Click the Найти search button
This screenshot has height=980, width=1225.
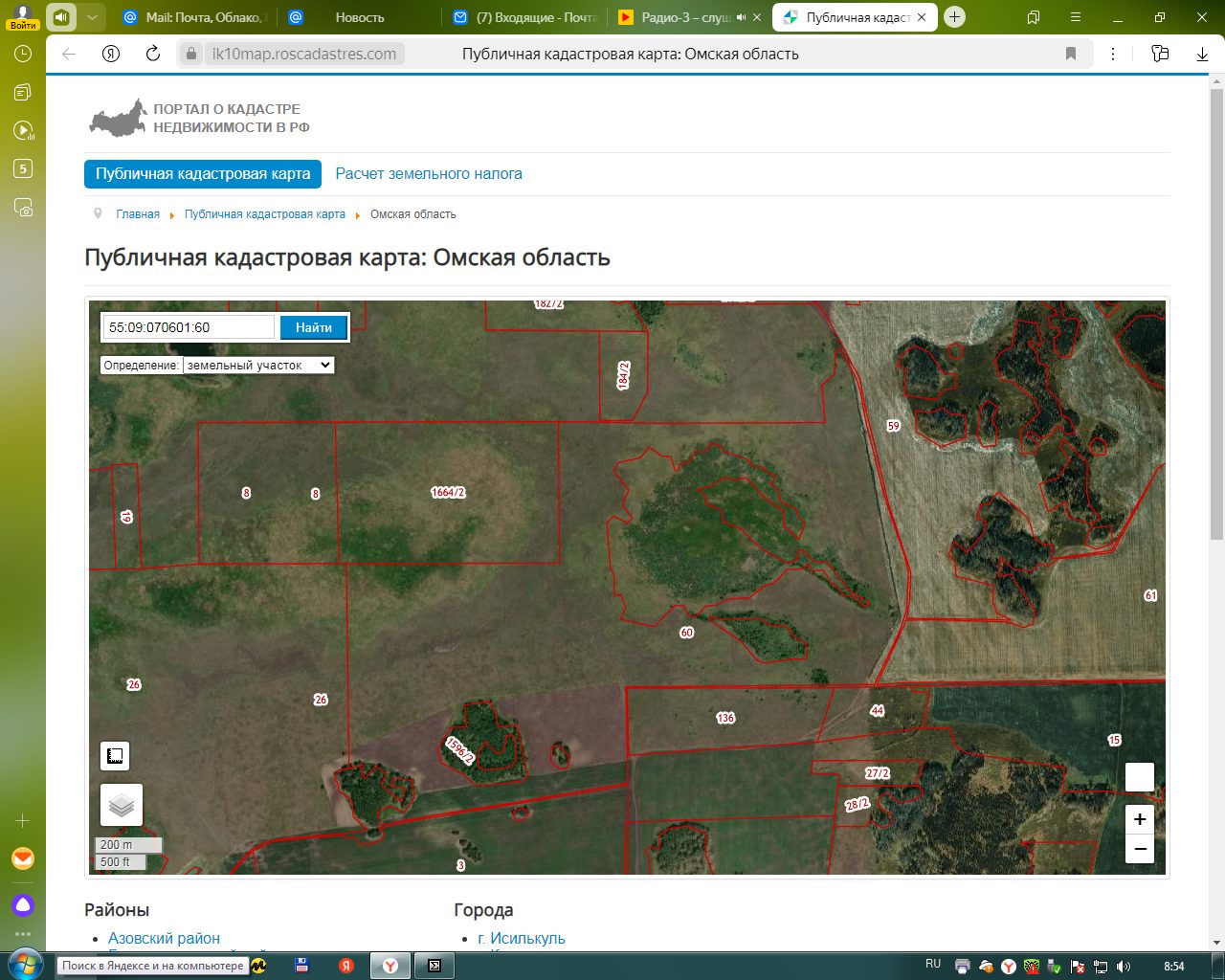(314, 327)
